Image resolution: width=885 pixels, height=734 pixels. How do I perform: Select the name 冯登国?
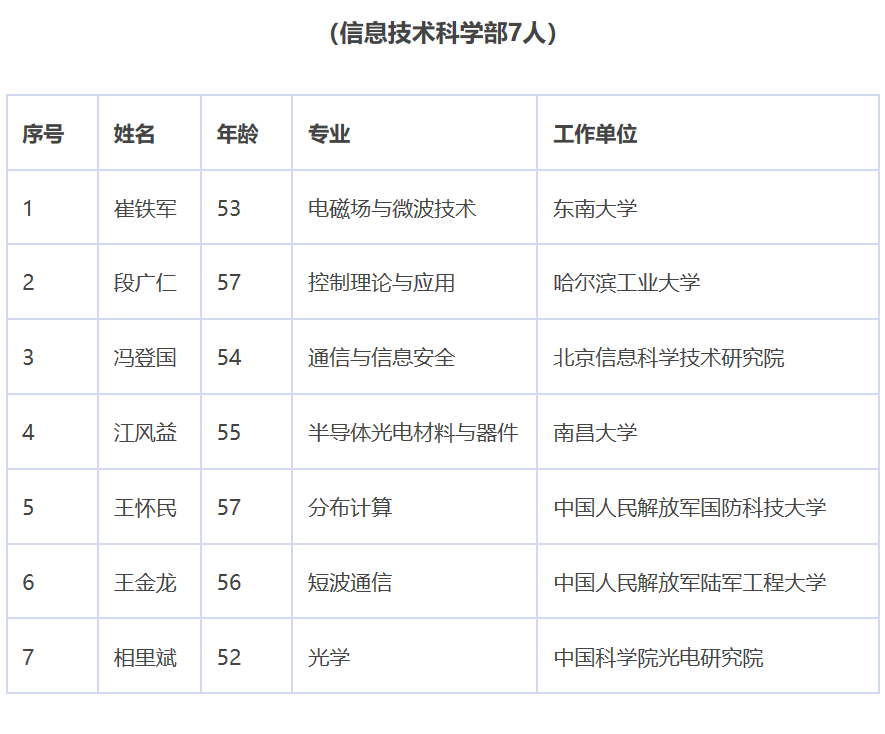pos(145,357)
